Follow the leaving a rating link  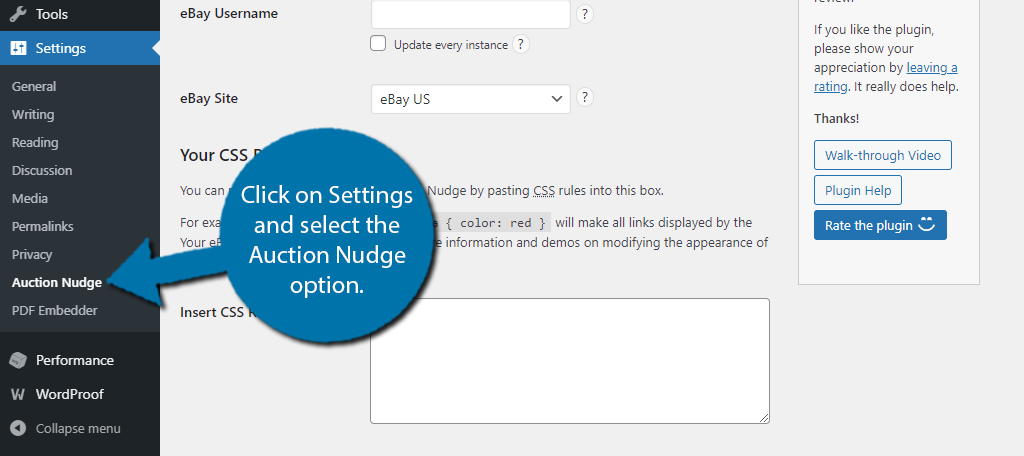[886, 76]
